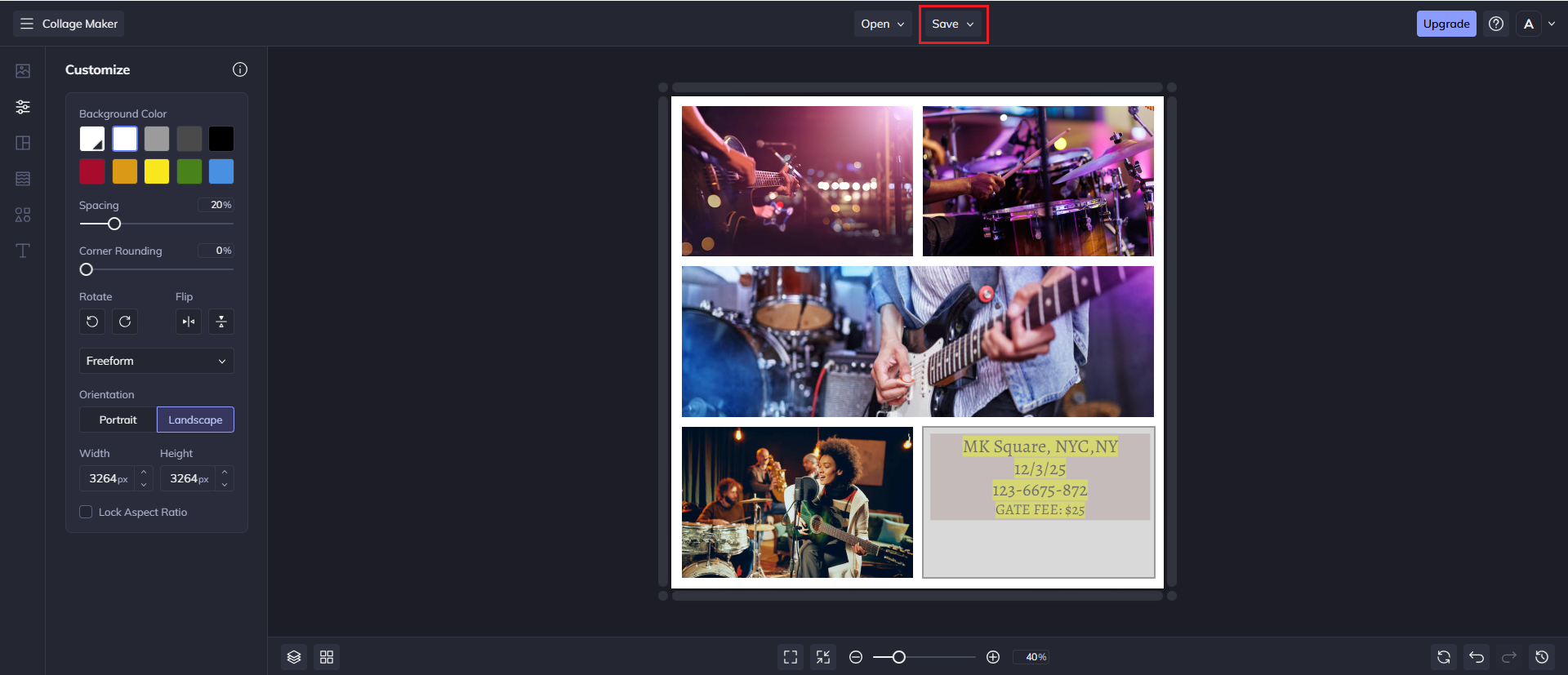Click the Customize info icon
The width and height of the screenshot is (1568, 675).
[x=240, y=69]
